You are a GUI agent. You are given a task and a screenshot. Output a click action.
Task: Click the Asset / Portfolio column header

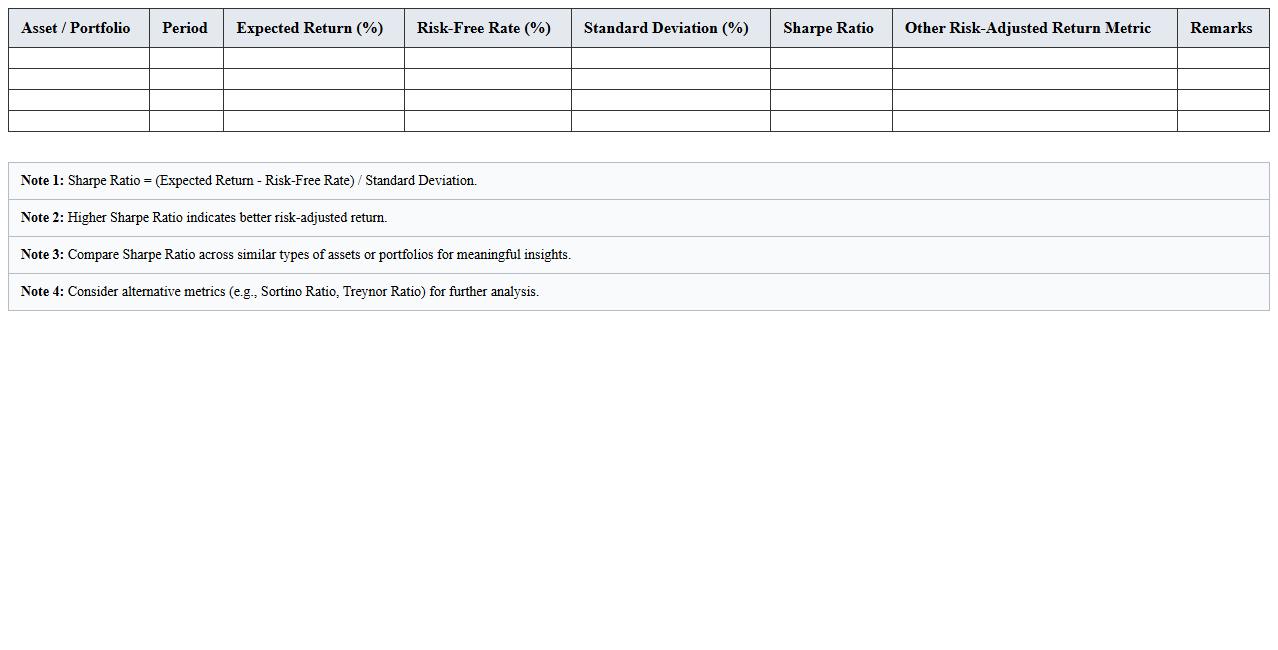click(76, 28)
